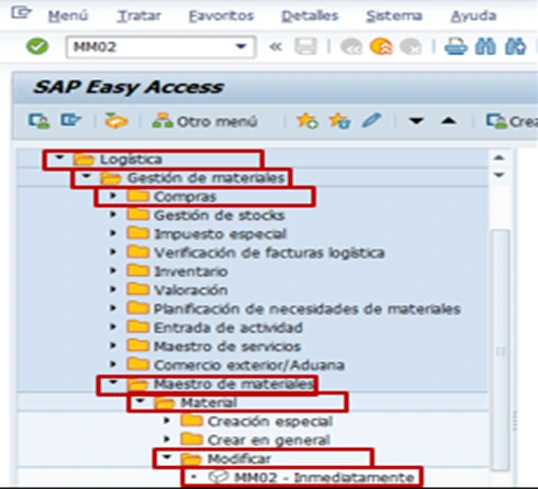Expand the Inventario folder
The image size is (538, 489).
tap(113, 271)
